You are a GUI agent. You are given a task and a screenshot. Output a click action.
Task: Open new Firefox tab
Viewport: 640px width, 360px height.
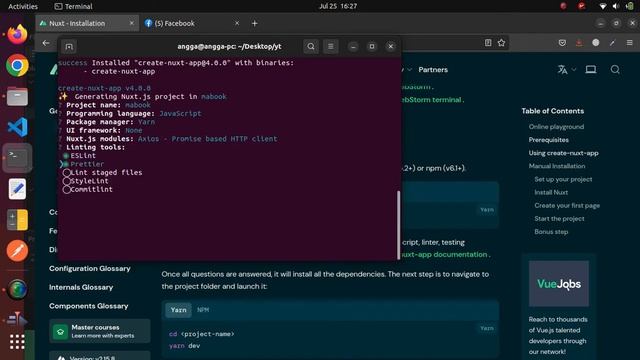255,24
